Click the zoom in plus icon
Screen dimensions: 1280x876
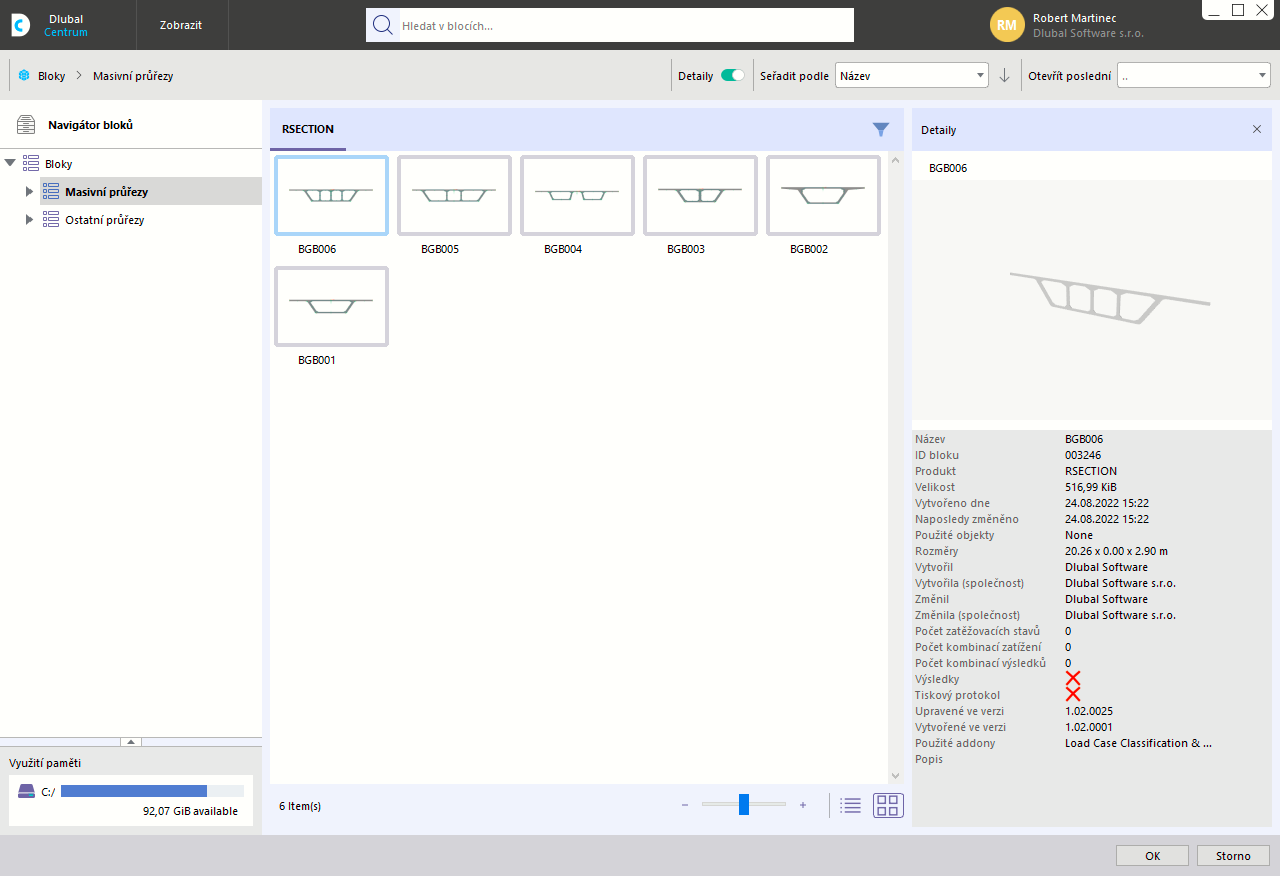click(x=803, y=805)
